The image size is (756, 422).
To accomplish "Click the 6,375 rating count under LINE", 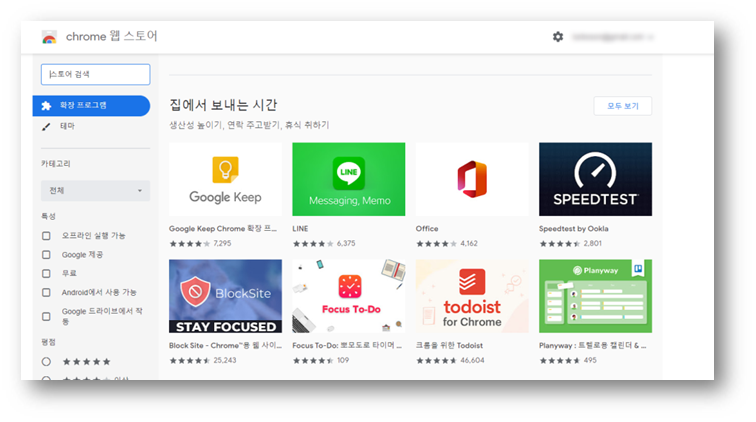I will (x=346, y=244).
